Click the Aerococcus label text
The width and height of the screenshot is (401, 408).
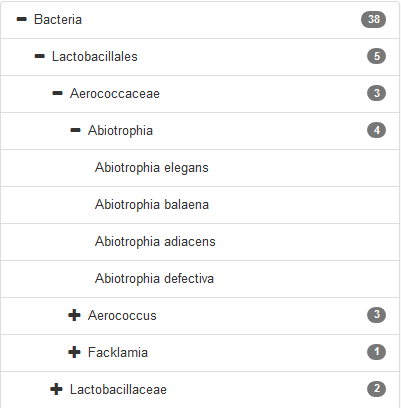click(x=122, y=316)
